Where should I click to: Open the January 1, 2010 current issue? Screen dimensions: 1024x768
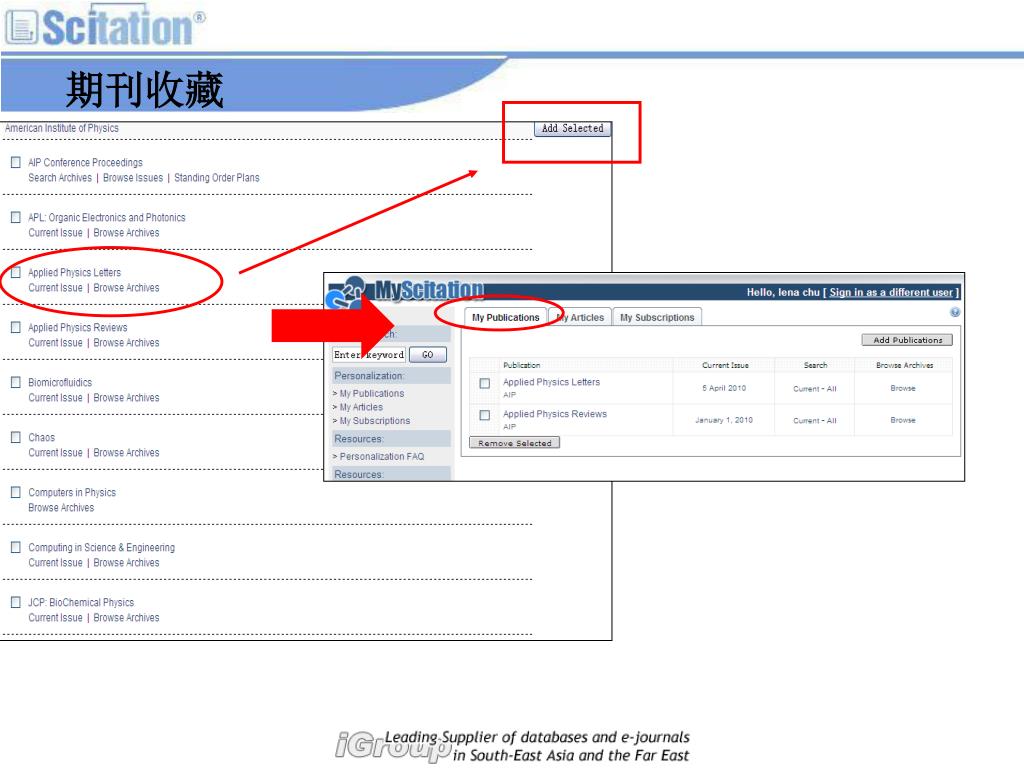point(724,420)
